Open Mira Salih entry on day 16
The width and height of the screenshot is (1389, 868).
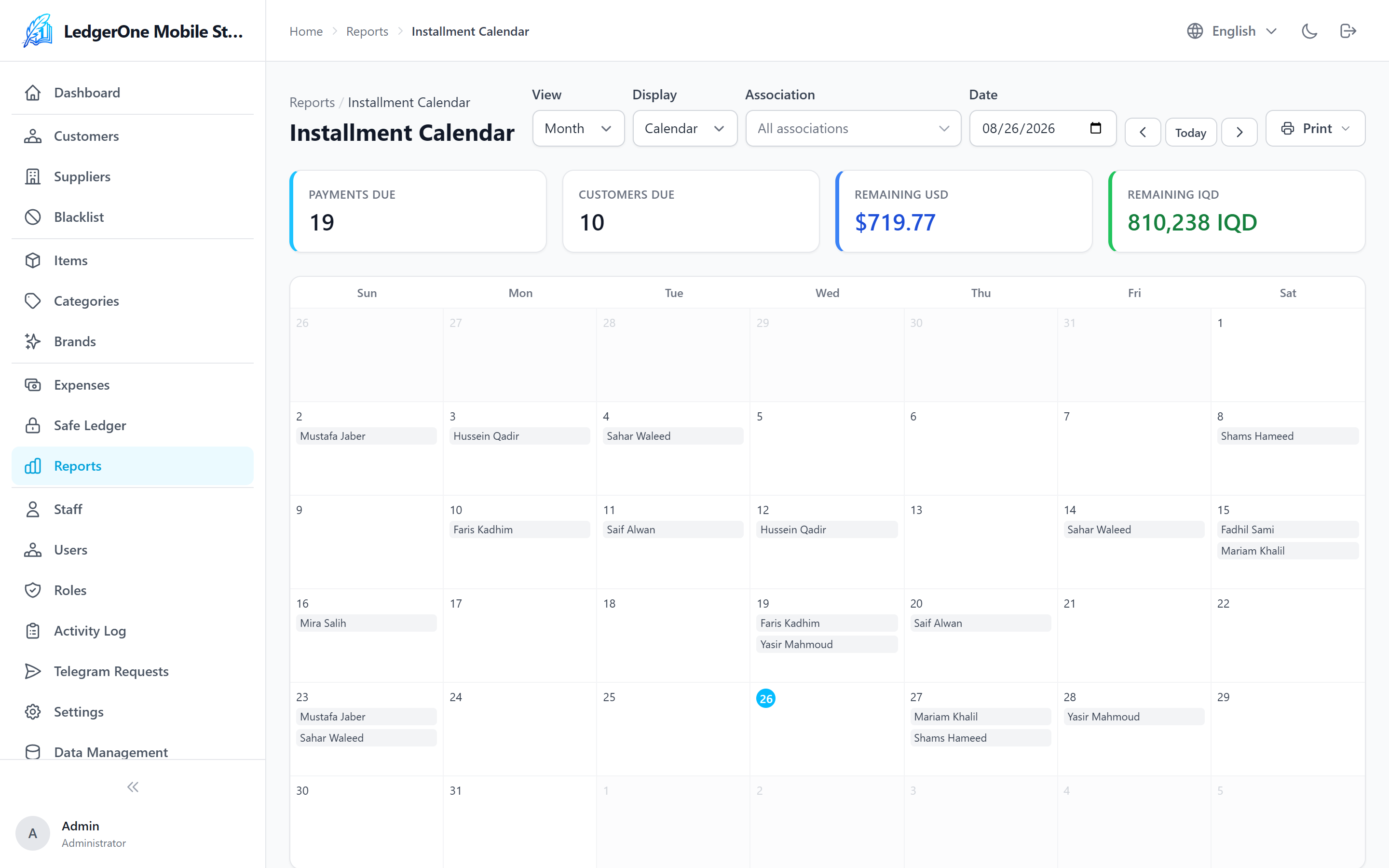366,623
